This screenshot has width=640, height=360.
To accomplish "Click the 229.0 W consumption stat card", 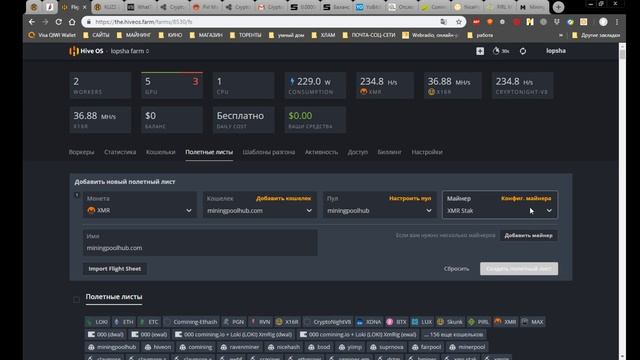I will tap(315, 86).
